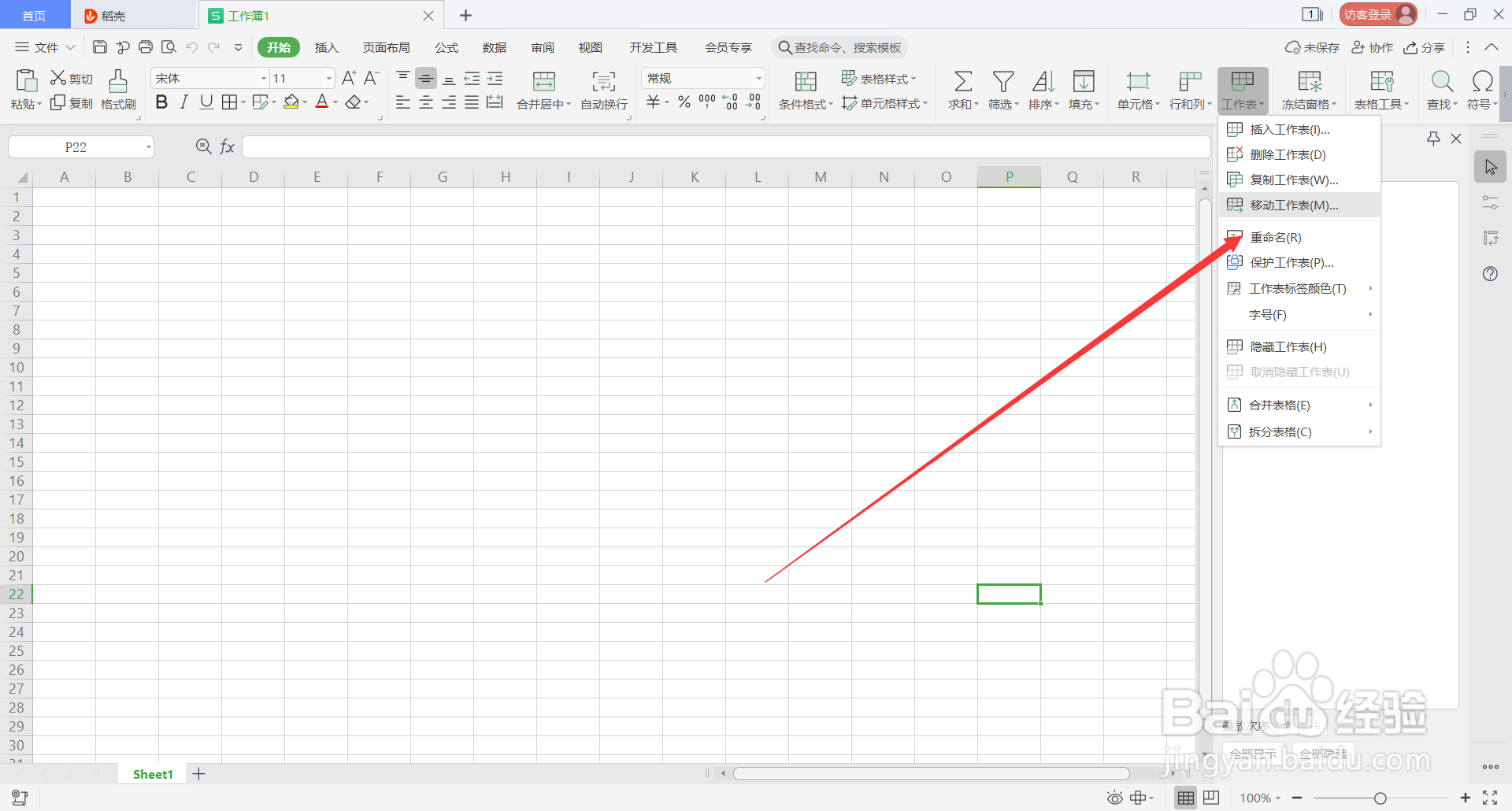Viewport: 1512px width, 811px height.
Task: Open the font name combo box
Action: click(x=210, y=78)
